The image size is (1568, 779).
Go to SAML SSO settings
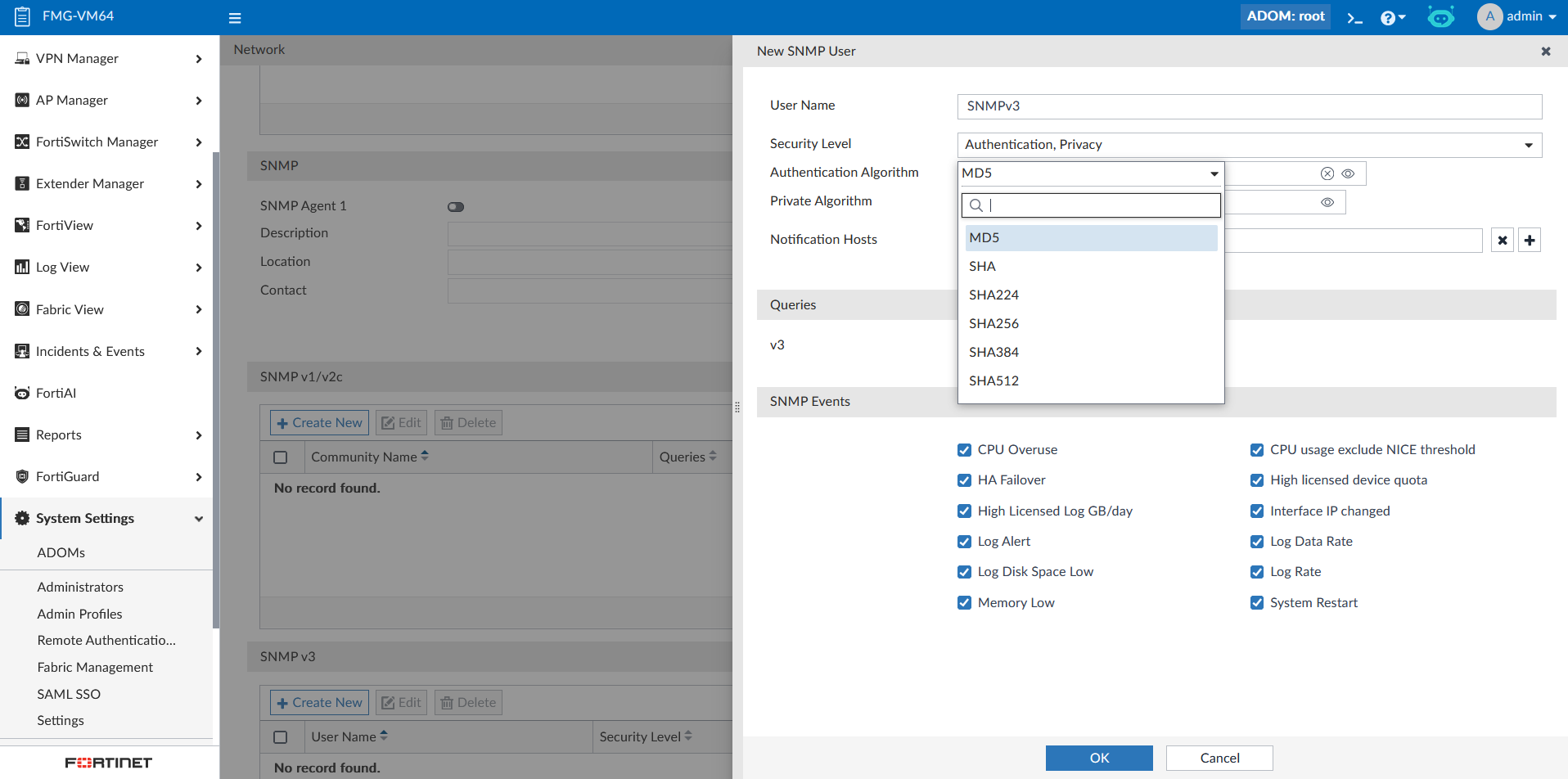[x=69, y=693]
